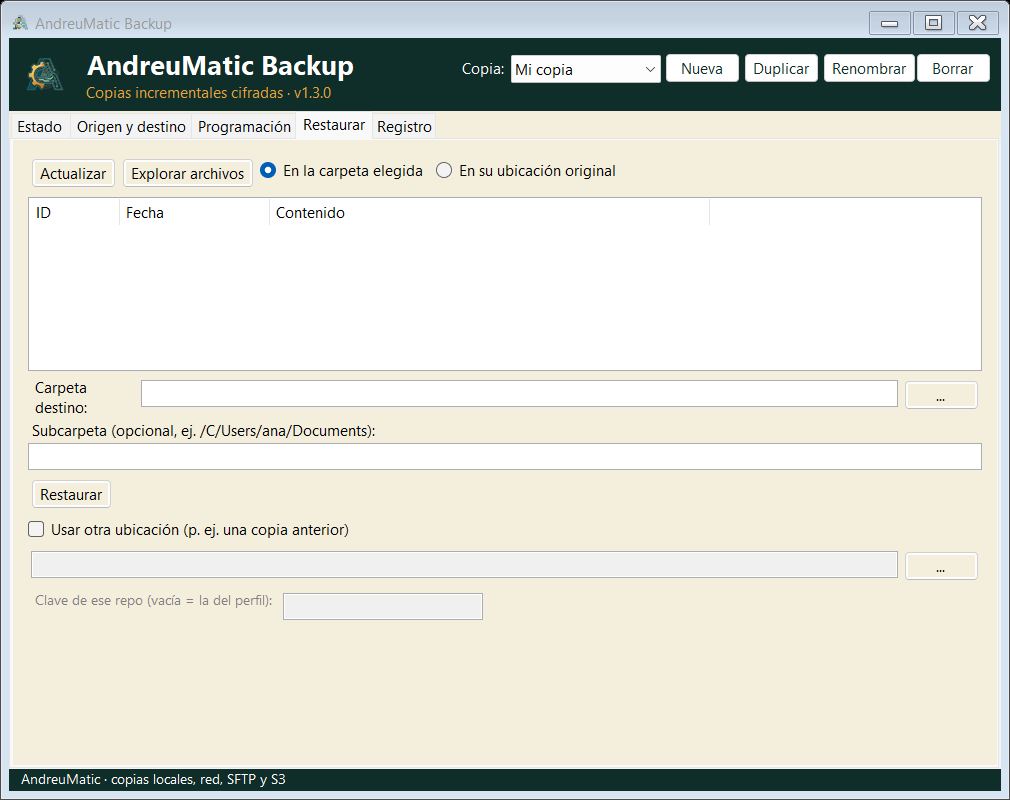Click status bar text 'copias locales, red, SFTP y S3'
This screenshot has width=1010, height=800.
coord(198,779)
